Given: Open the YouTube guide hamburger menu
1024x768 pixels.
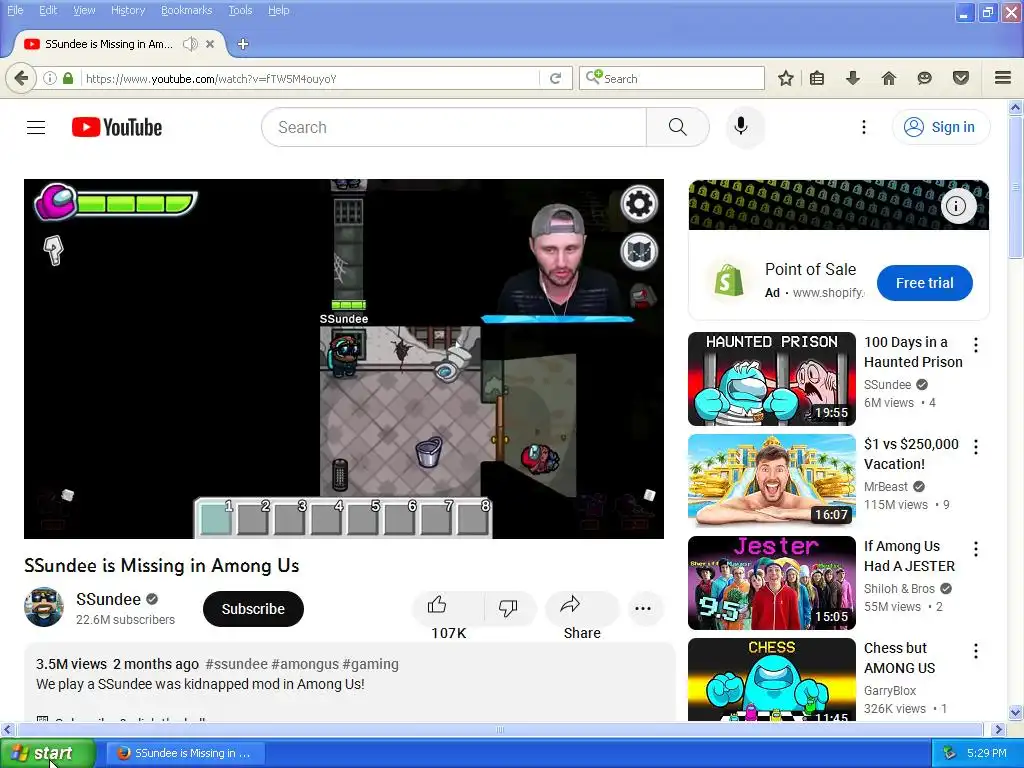Looking at the screenshot, I should tap(36, 127).
